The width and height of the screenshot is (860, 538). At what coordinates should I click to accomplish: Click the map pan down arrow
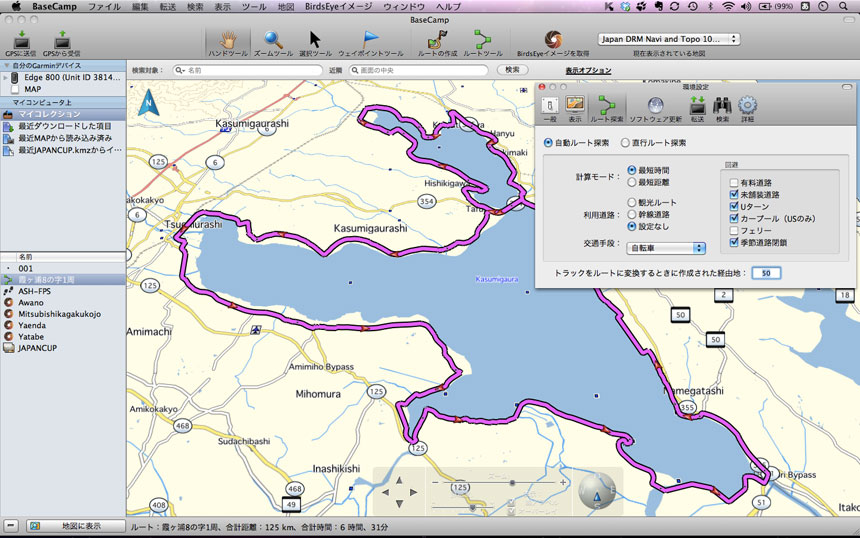tap(399, 504)
